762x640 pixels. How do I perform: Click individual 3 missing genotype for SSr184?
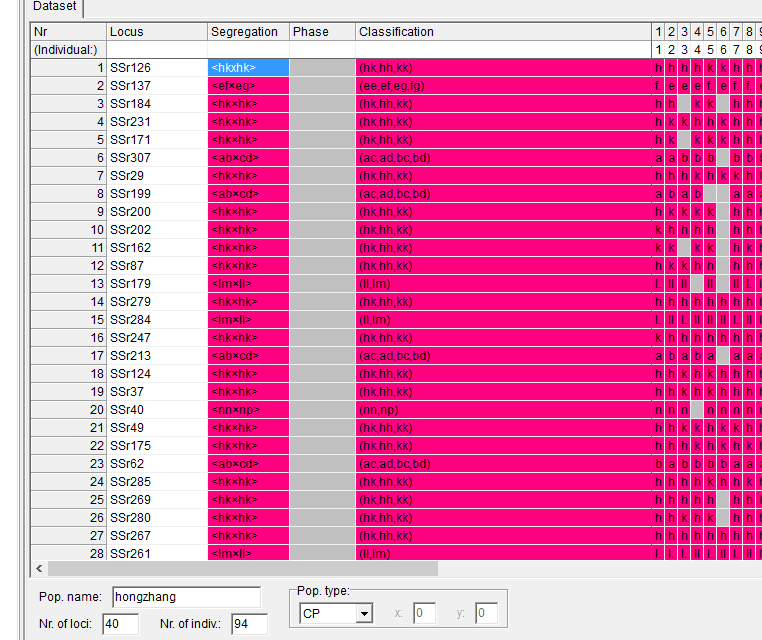tap(684, 104)
